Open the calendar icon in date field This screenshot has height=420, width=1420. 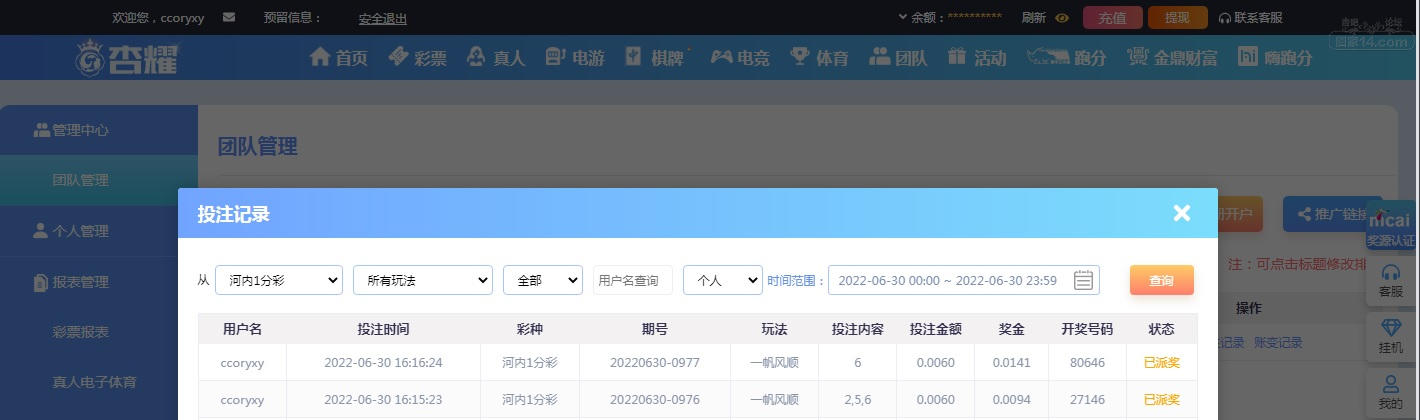point(1083,280)
